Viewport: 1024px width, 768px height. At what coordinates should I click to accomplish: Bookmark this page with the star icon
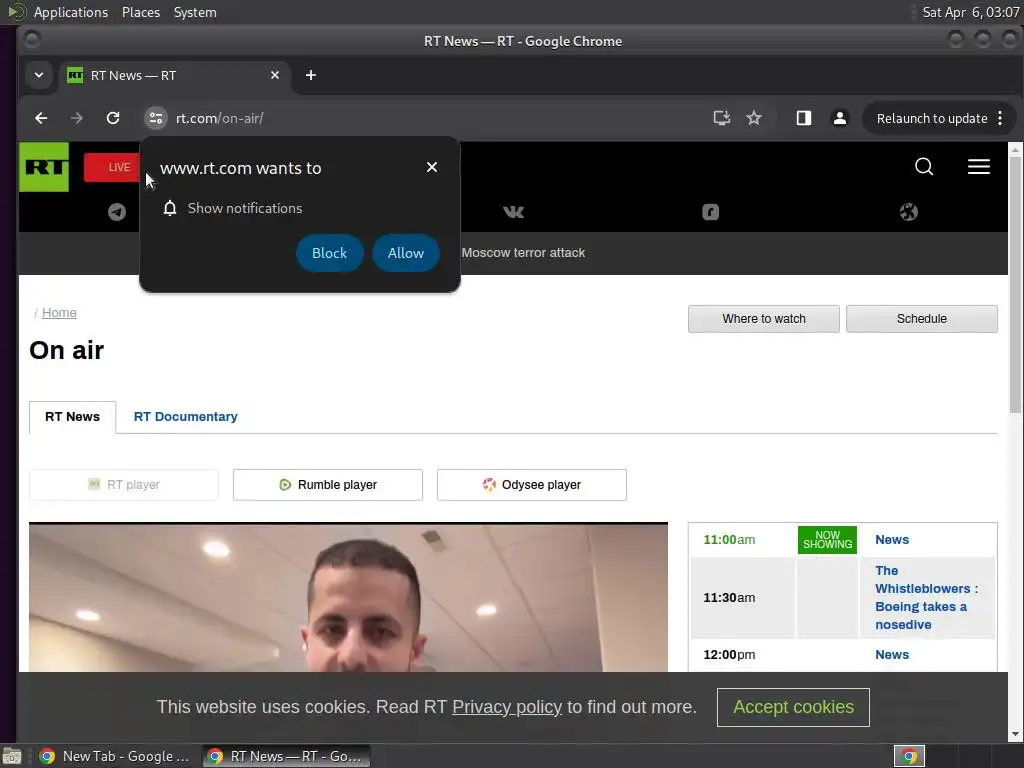coord(754,118)
